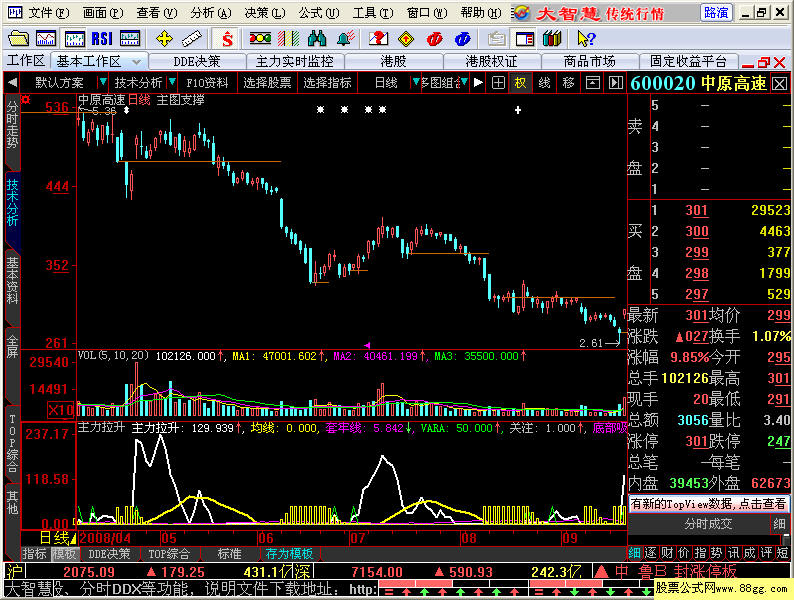Select the chart panel icon after RSI
794x600 pixels.
(x=130, y=38)
